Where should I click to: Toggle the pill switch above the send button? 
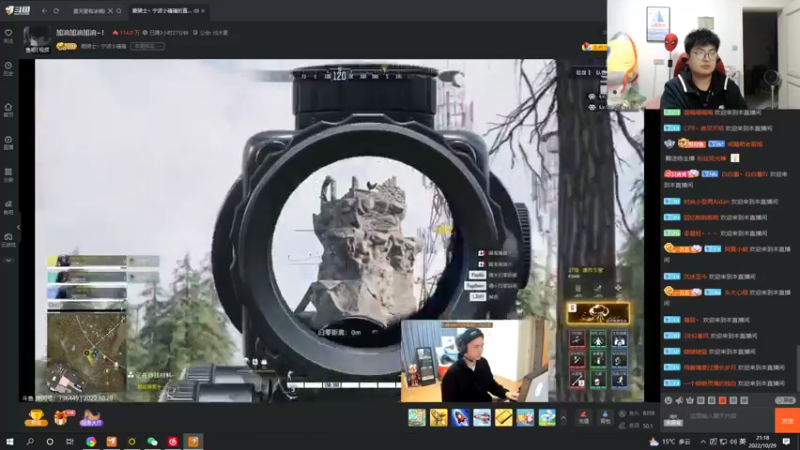(x=785, y=401)
